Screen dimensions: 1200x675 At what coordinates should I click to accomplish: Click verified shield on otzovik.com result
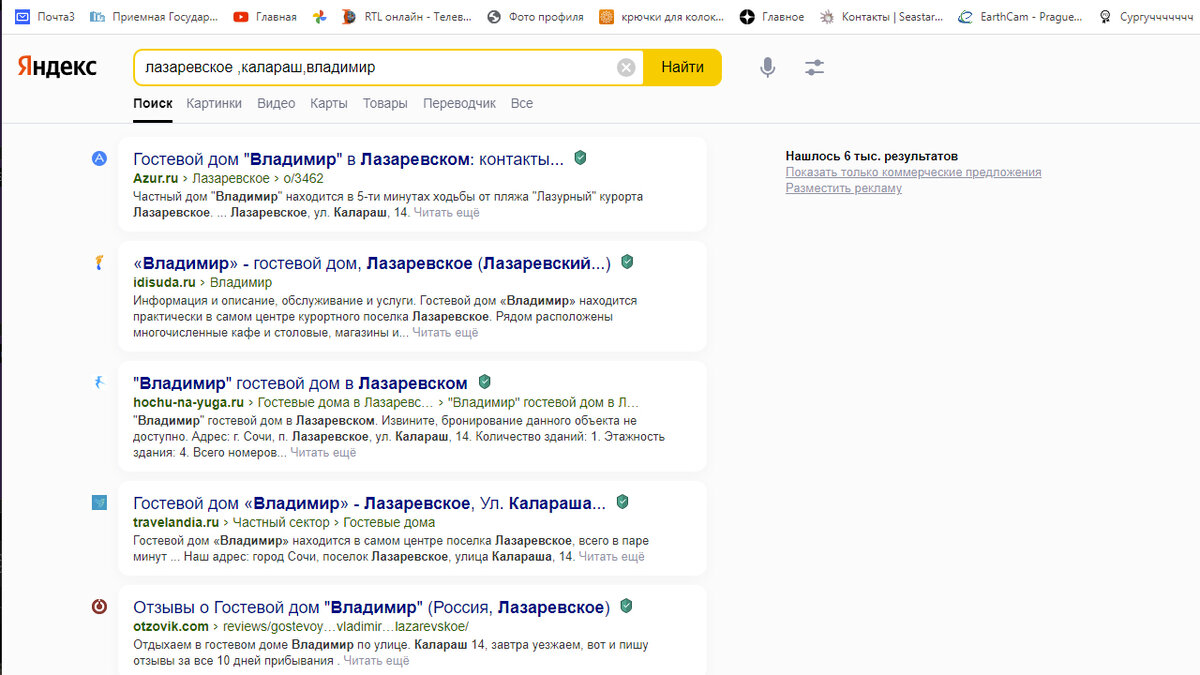pyautogui.click(x=626, y=606)
